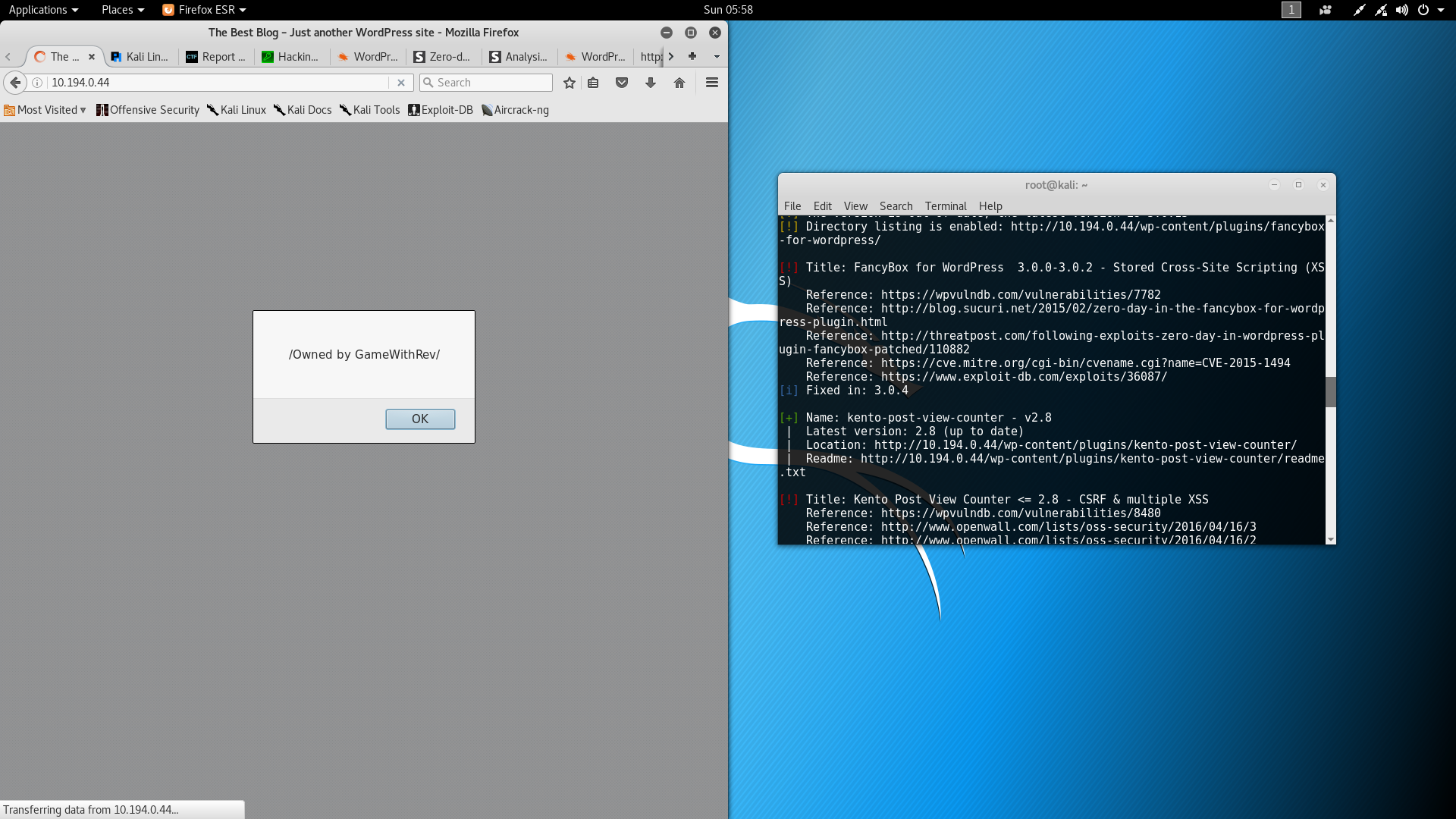Click the volume speaker icon
The height and width of the screenshot is (819, 1456).
coord(1402,10)
